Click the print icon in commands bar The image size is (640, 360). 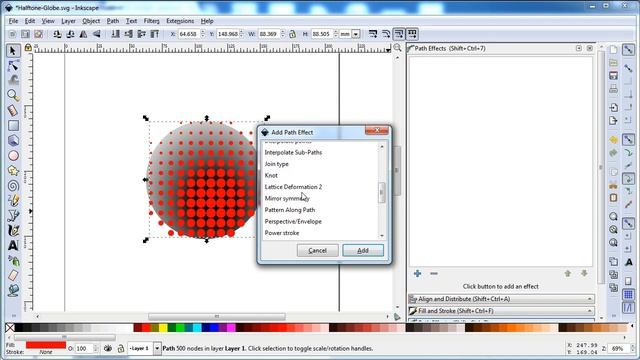613,89
